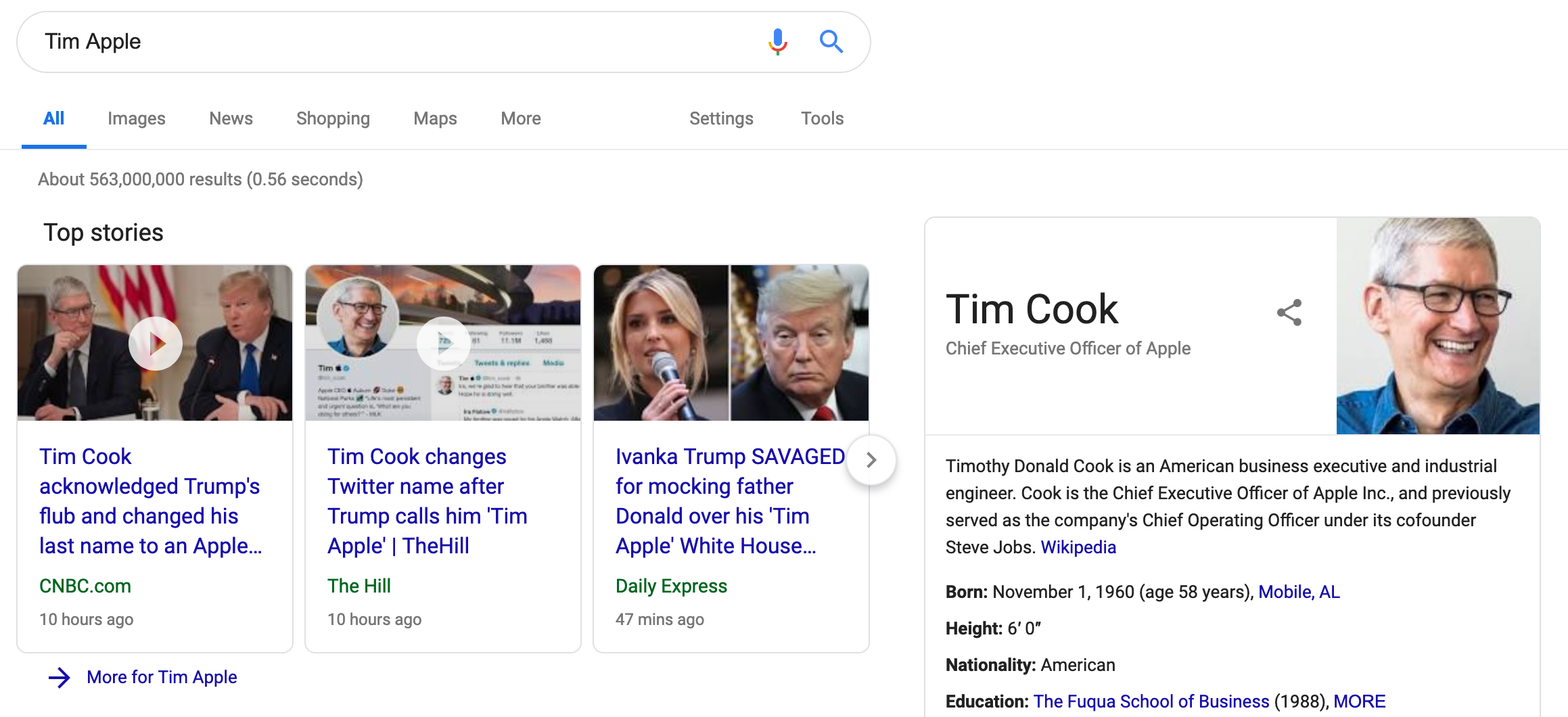Open the Settings menu
The image size is (1568, 717).
(721, 118)
